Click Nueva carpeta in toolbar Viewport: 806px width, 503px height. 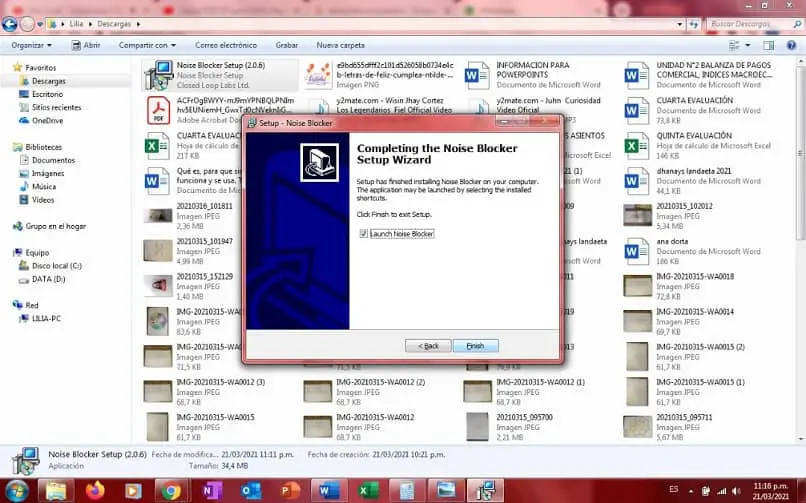340,45
